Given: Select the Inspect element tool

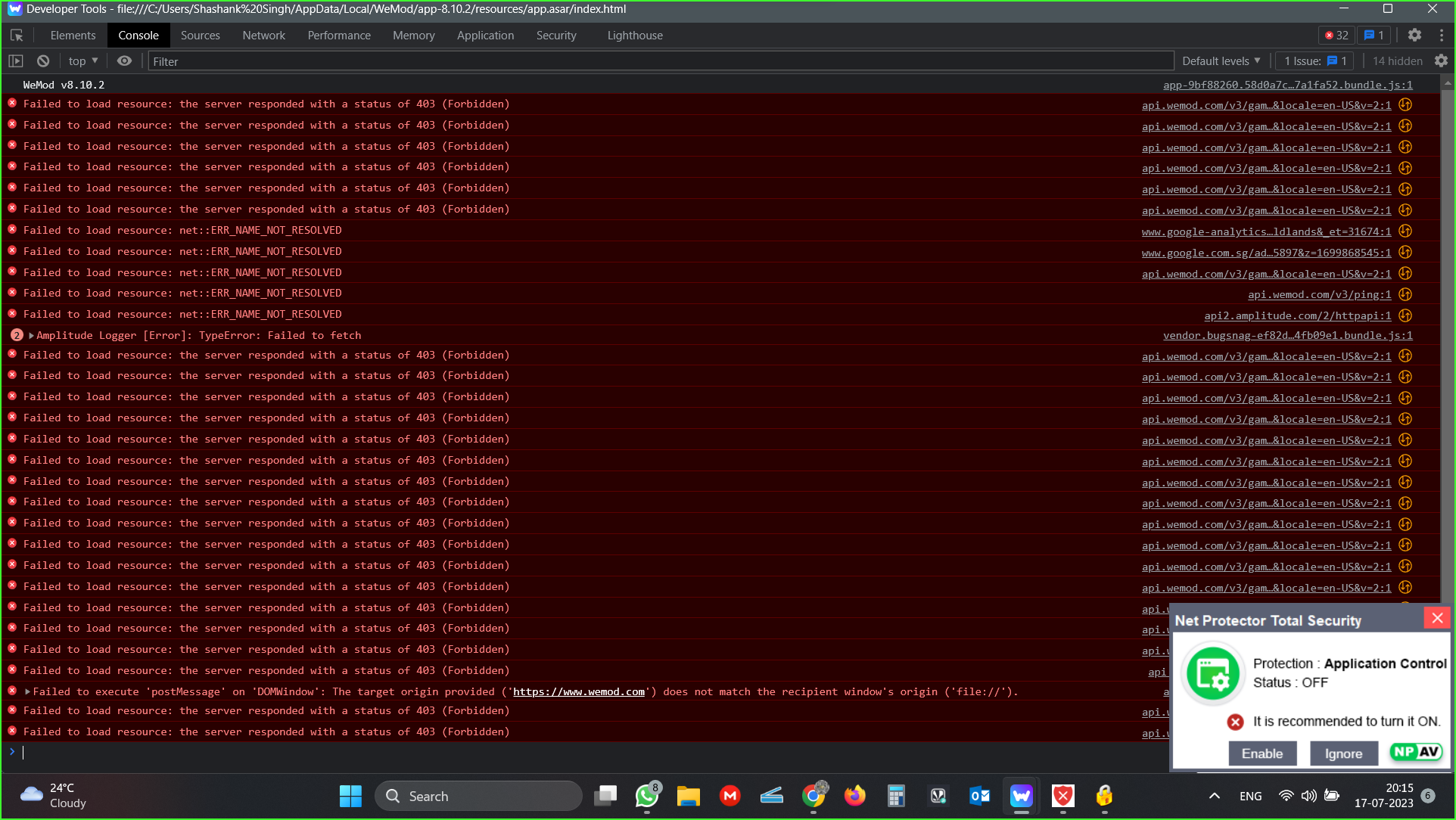Looking at the screenshot, I should (17, 35).
